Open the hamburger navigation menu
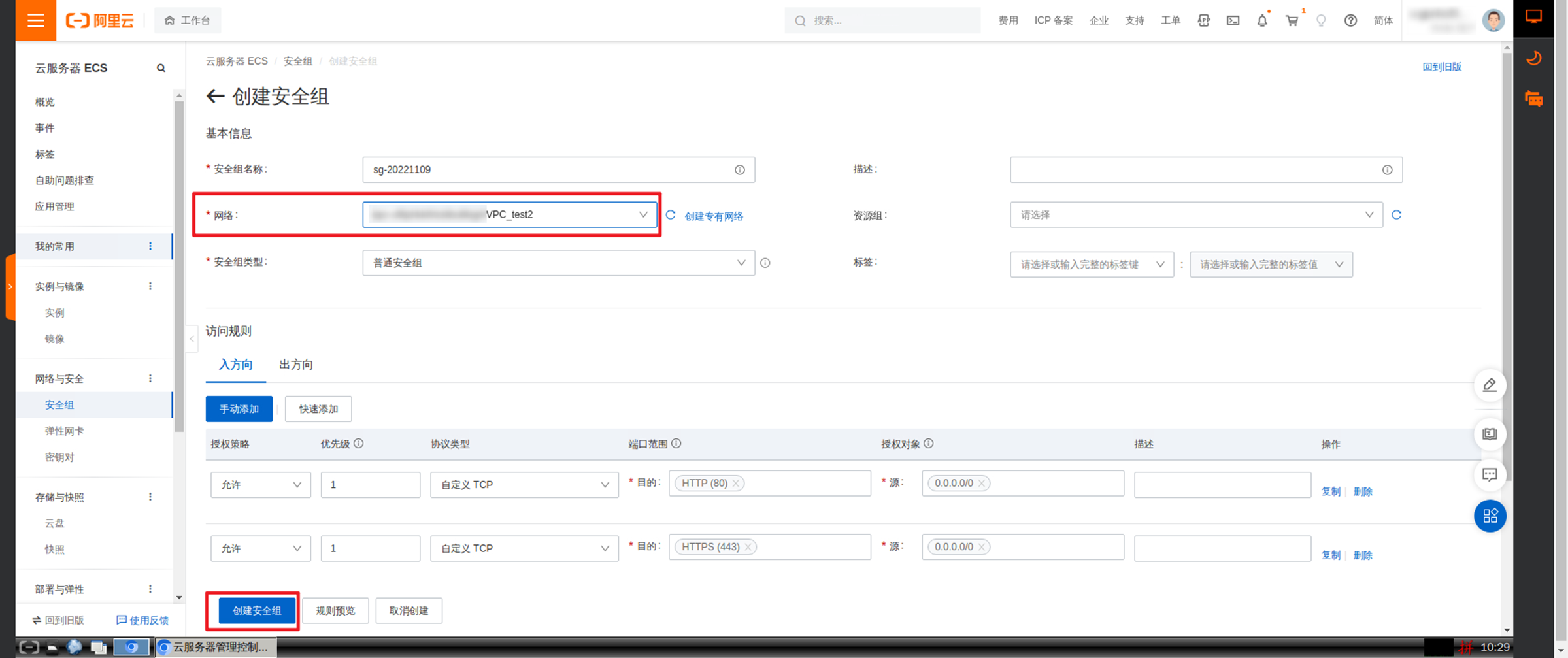The width and height of the screenshot is (1568, 658). click(x=36, y=20)
